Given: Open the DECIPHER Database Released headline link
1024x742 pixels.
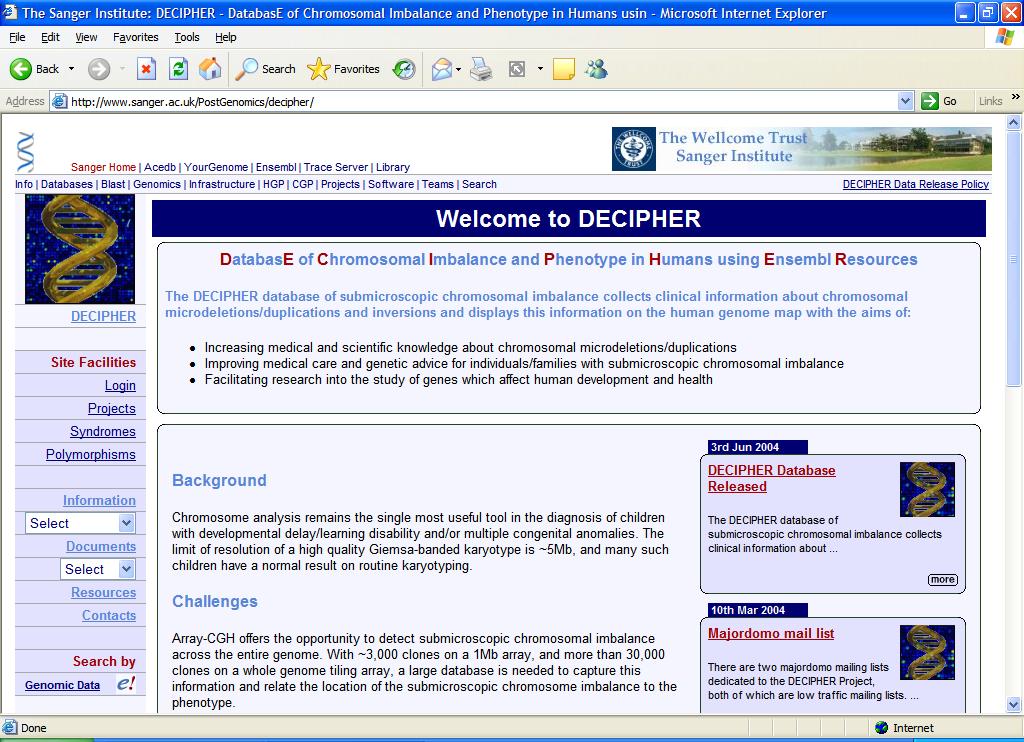Looking at the screenshot, I should coord(771,478).
